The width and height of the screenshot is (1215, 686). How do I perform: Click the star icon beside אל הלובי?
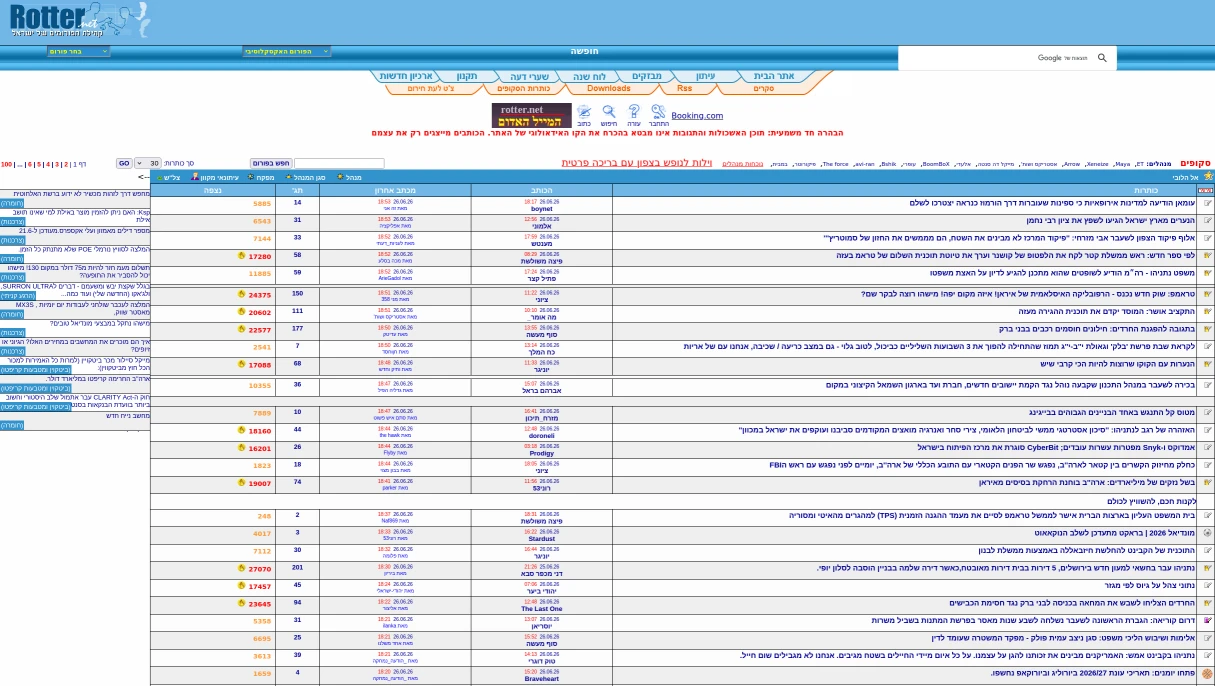[x=1208, y=176]
